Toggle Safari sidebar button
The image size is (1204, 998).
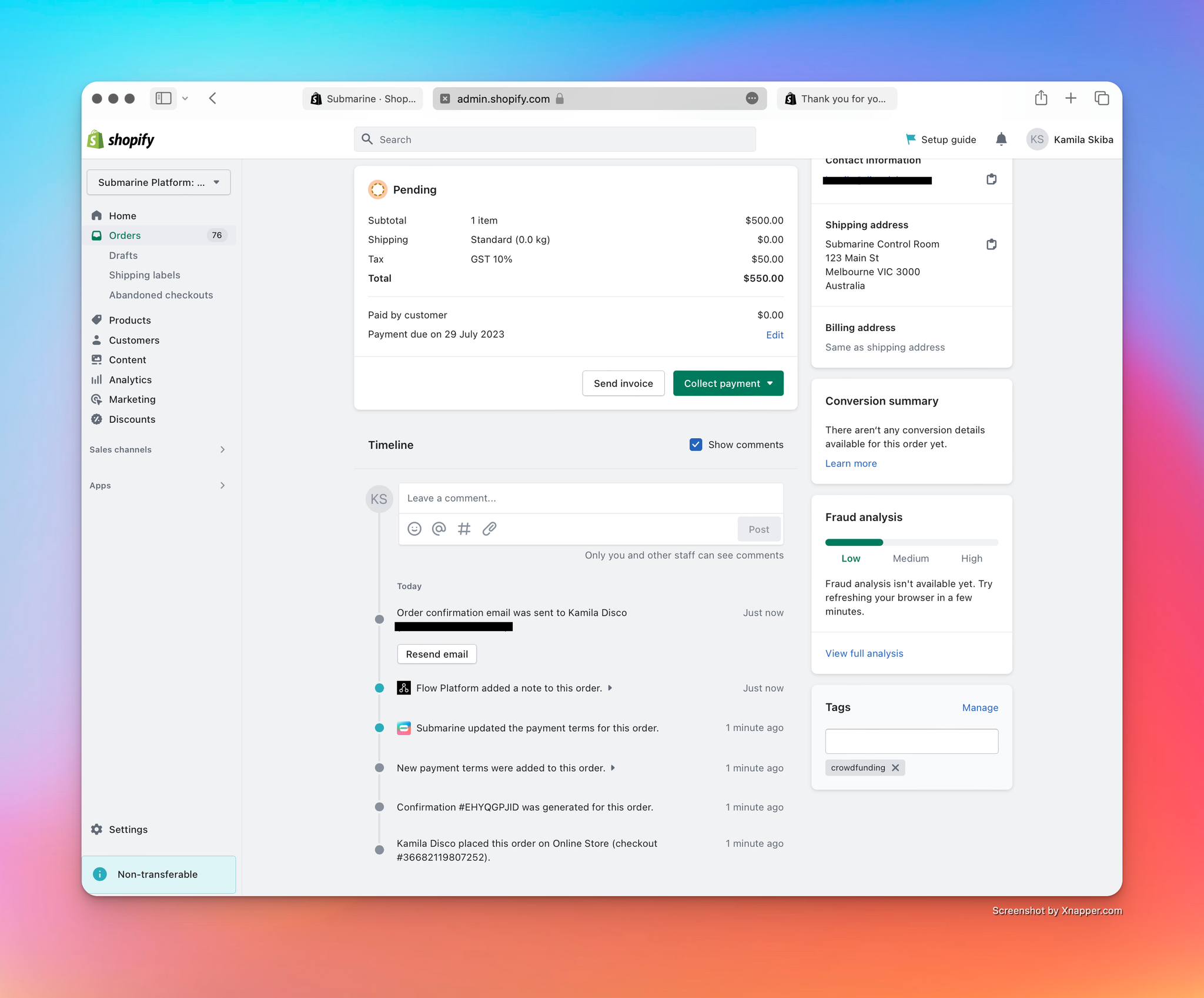(x=163, y=98)
